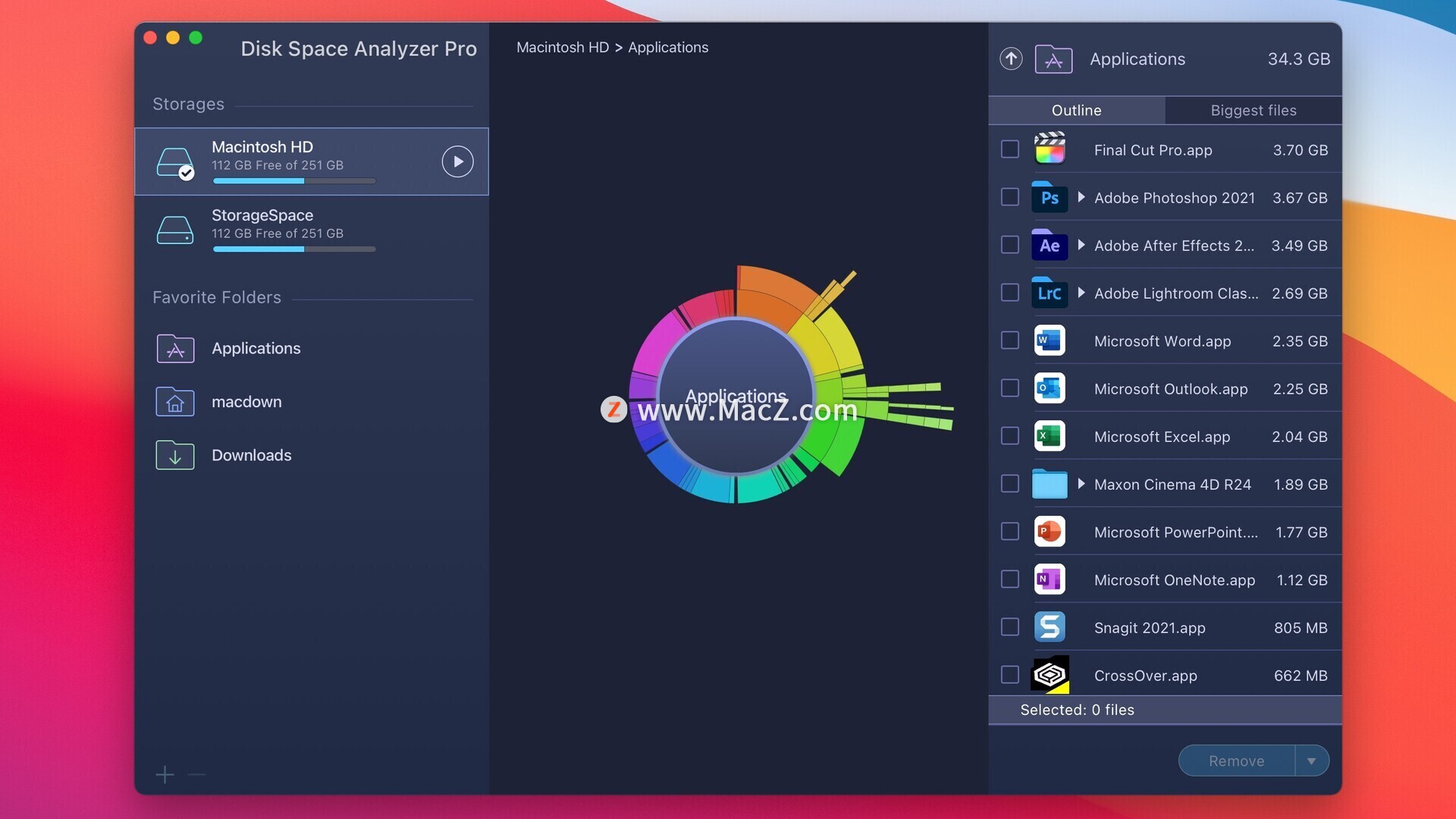
Task: Click the Microsoft Word.app 2.35 GB size
Action: click(1300, 341)
